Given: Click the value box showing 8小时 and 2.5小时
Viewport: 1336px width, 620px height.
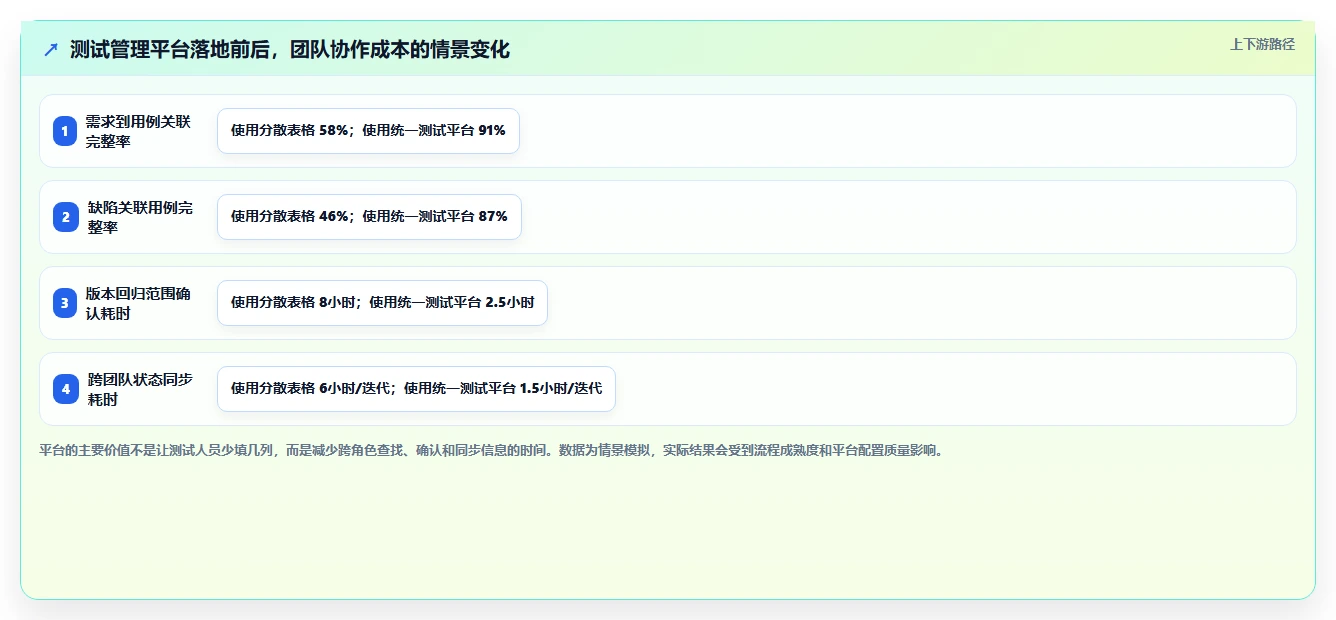Looking at the screenshot, I should click(382, 303).
